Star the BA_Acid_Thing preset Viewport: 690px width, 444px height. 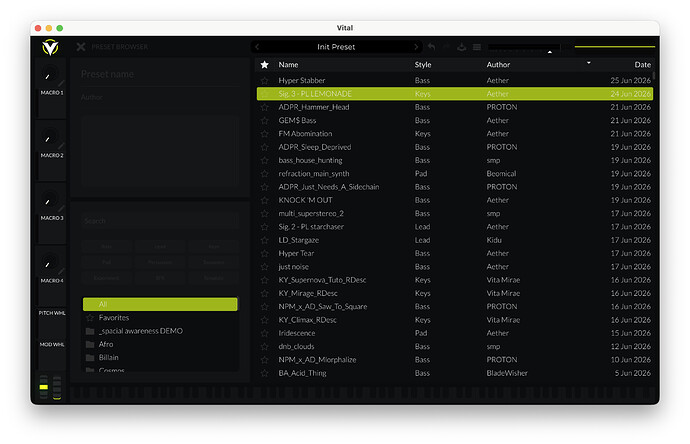point(264,373)
